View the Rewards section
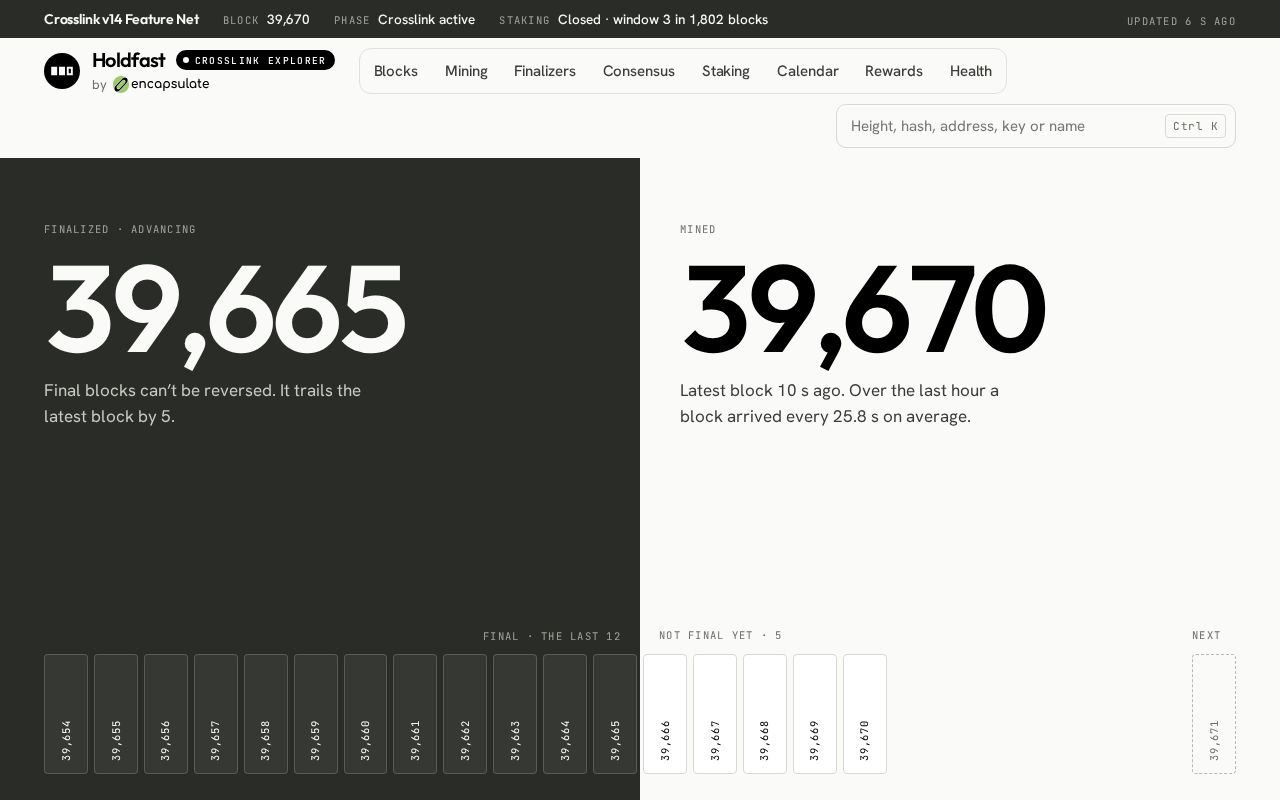This screenshot has height=800, width=1280. [x=894, y=71]
